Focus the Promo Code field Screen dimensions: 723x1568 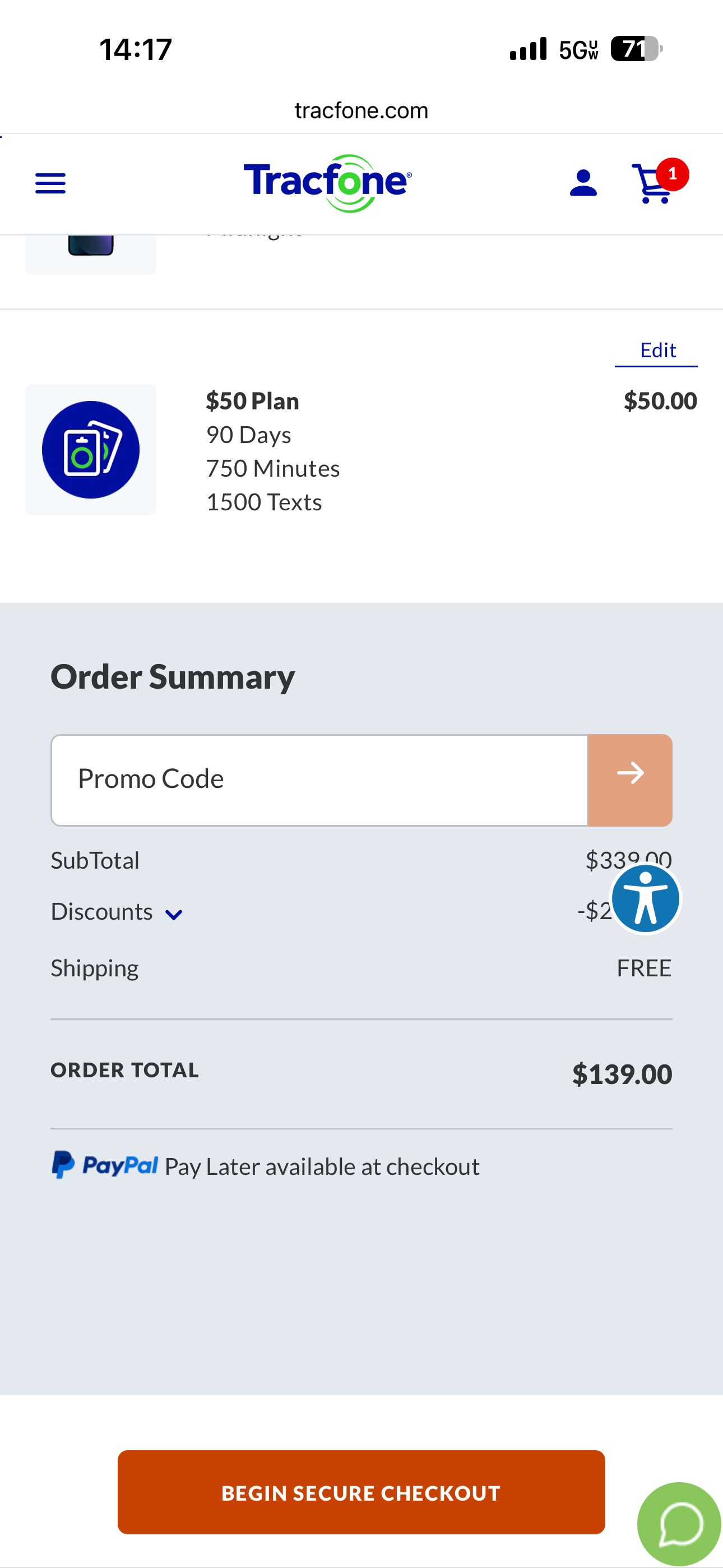point(319,780)
